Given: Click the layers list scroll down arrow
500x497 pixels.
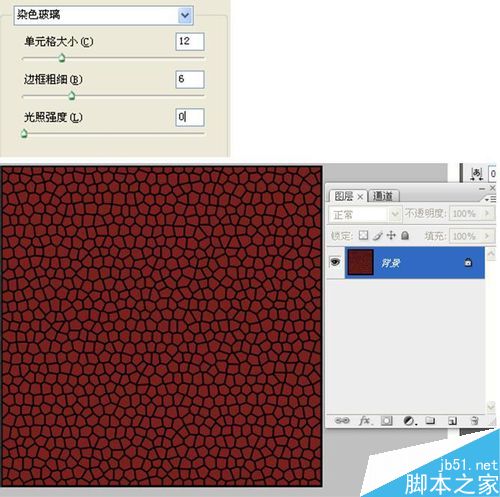Looking at the screenshot, I should (491, 406).
